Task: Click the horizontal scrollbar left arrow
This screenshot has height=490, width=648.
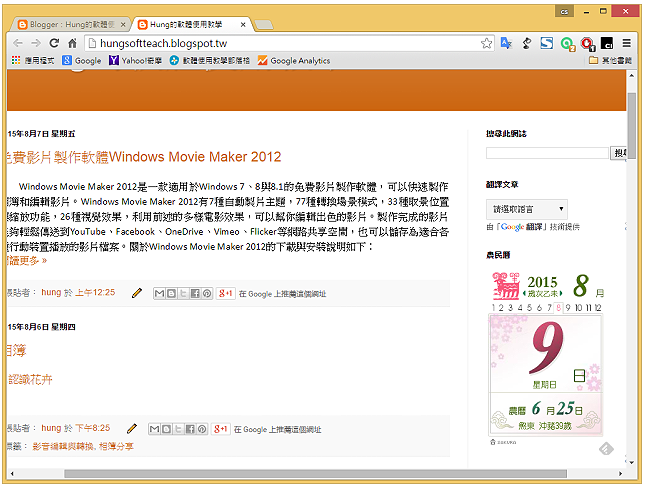Action: (x=12, y=473)
